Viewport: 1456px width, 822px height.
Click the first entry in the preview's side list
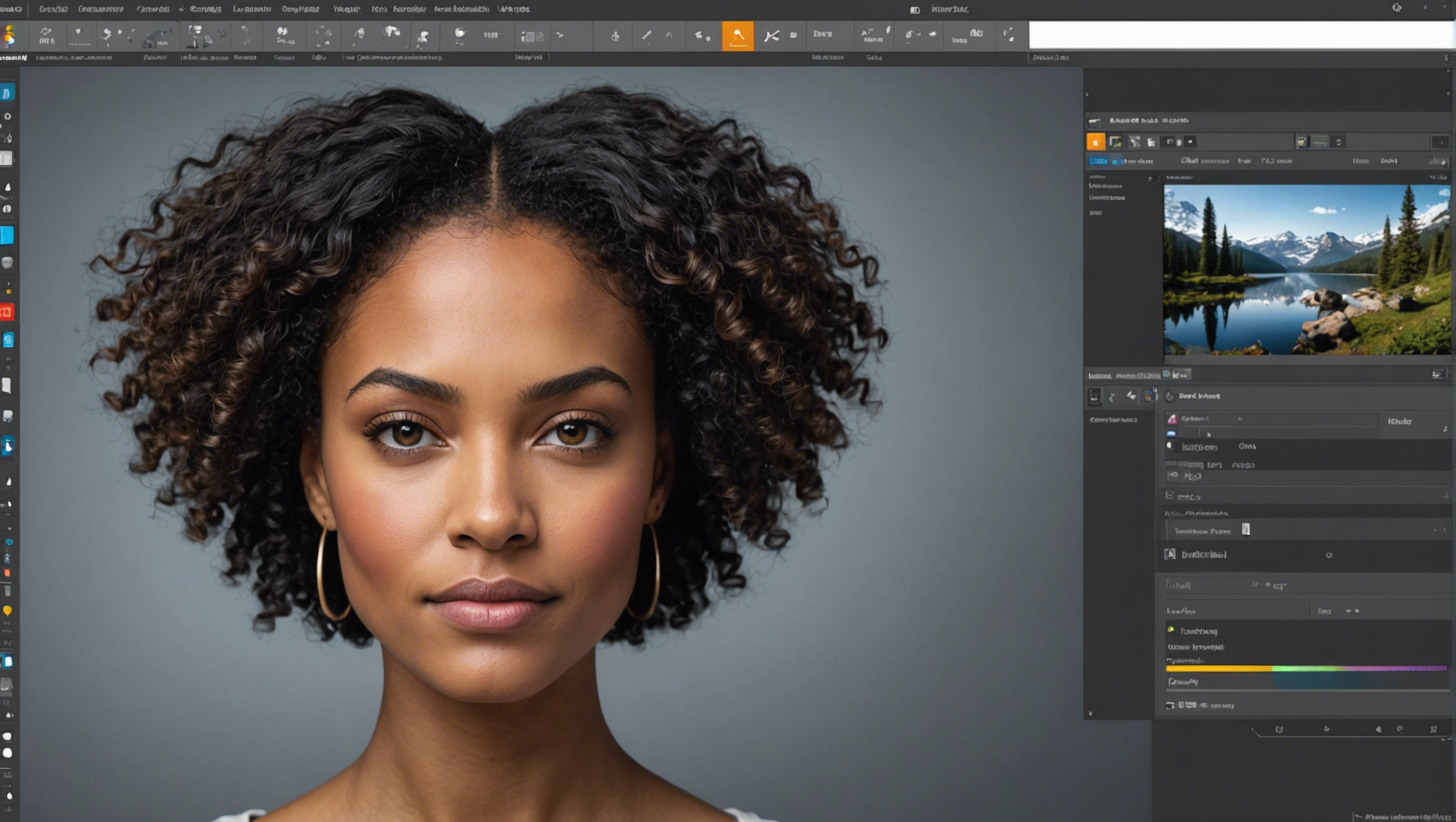[x=1105, y=186]
